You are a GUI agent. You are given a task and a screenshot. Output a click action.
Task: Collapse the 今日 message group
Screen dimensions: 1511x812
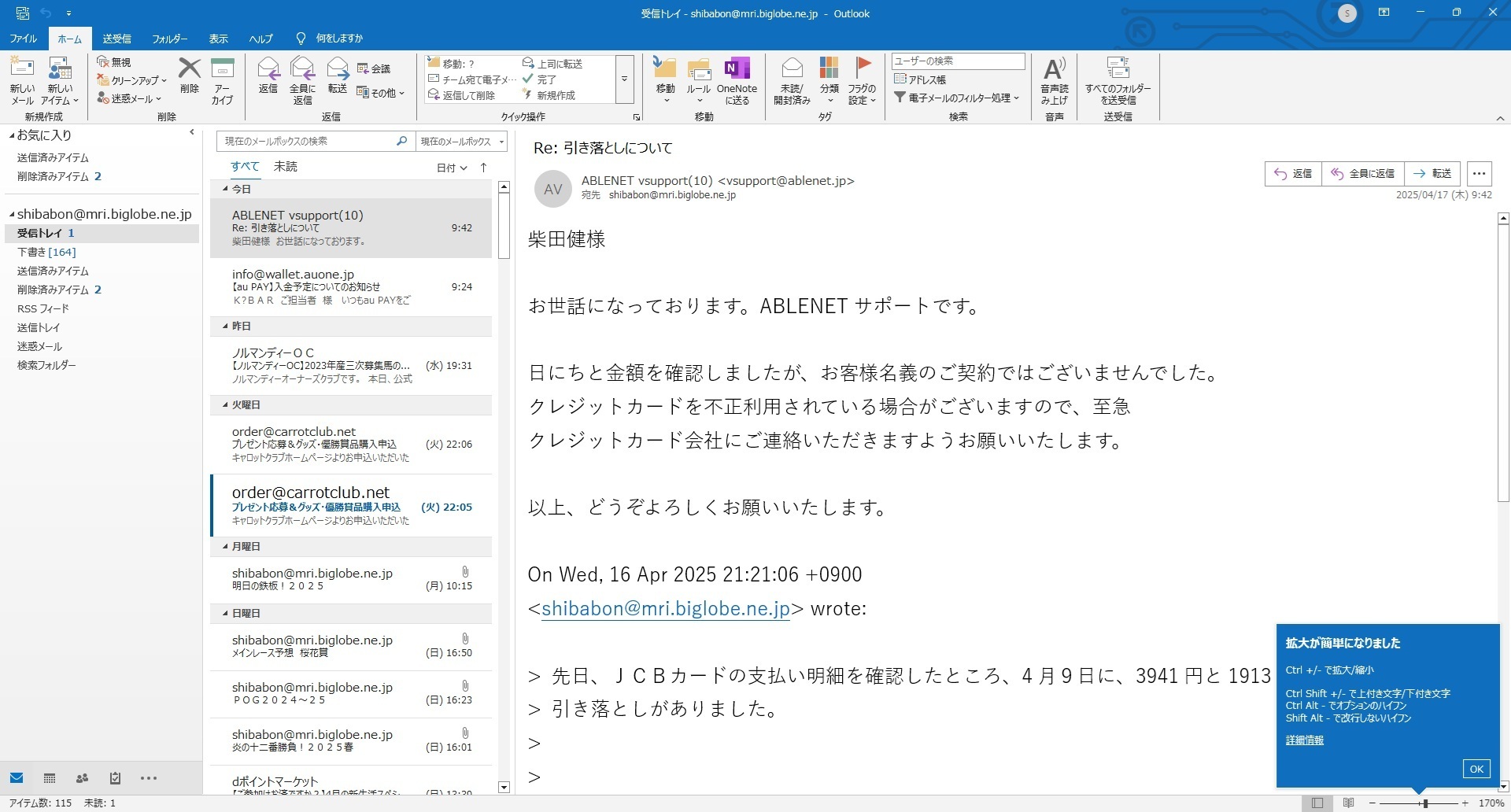[x=225, y=189]
